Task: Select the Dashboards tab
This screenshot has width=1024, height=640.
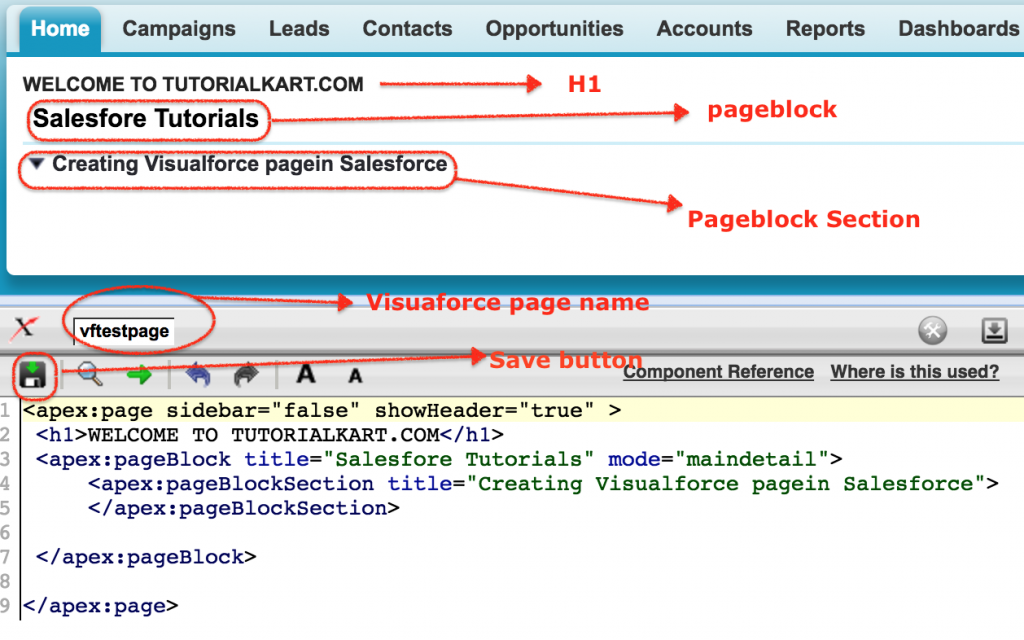Action: pos(957,28)
